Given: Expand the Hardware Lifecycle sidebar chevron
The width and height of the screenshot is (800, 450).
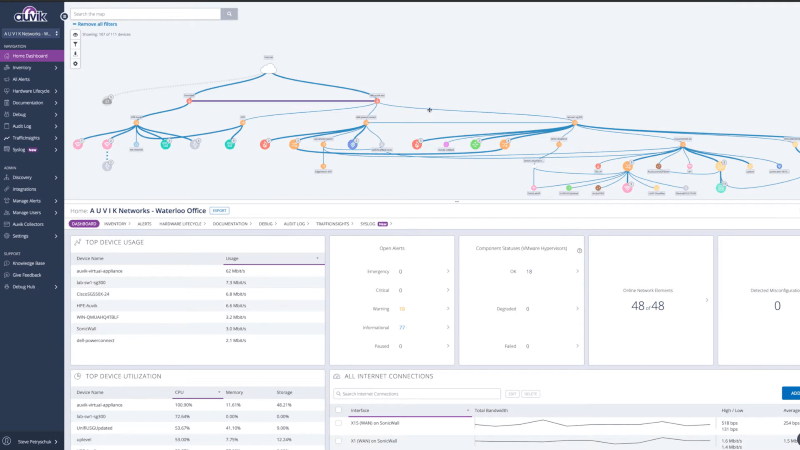Looking at the screenshot, I should [x=56, y=91].
